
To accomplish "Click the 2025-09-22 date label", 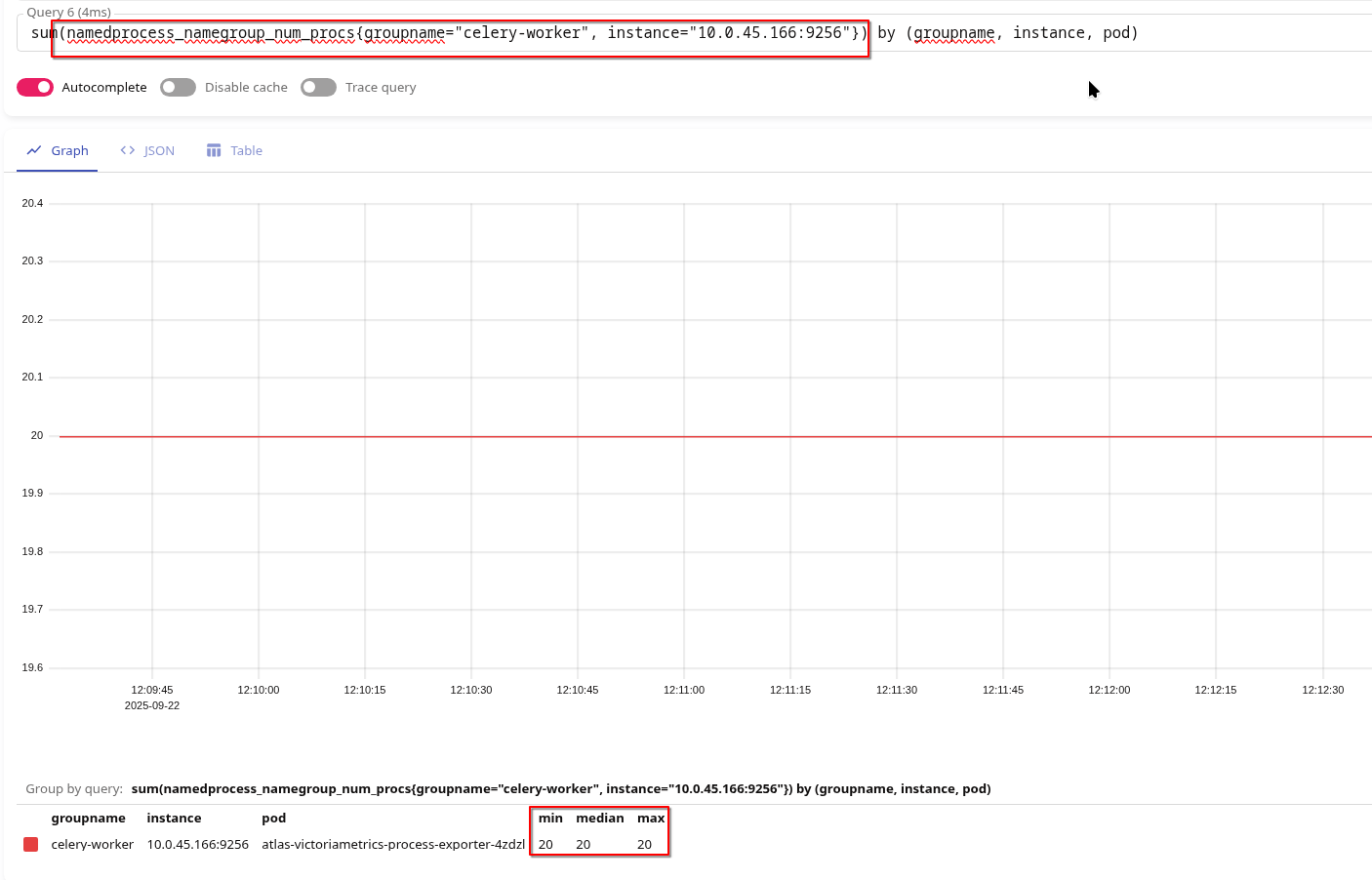I will point(152,706).
